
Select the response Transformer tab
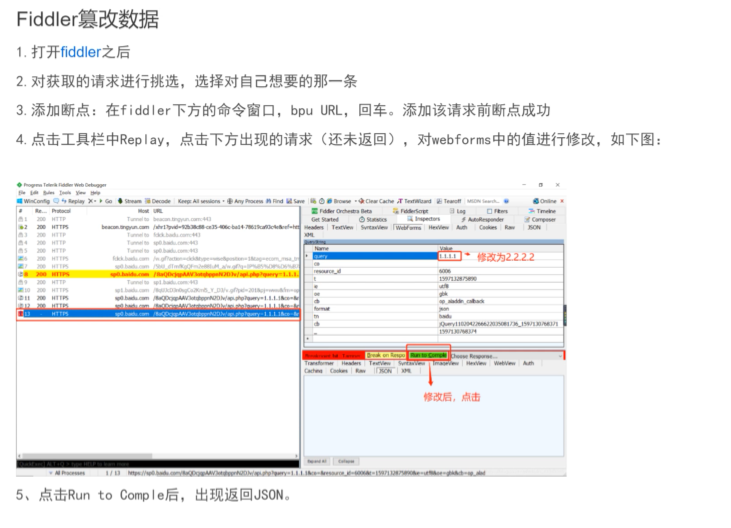point(319,363)
